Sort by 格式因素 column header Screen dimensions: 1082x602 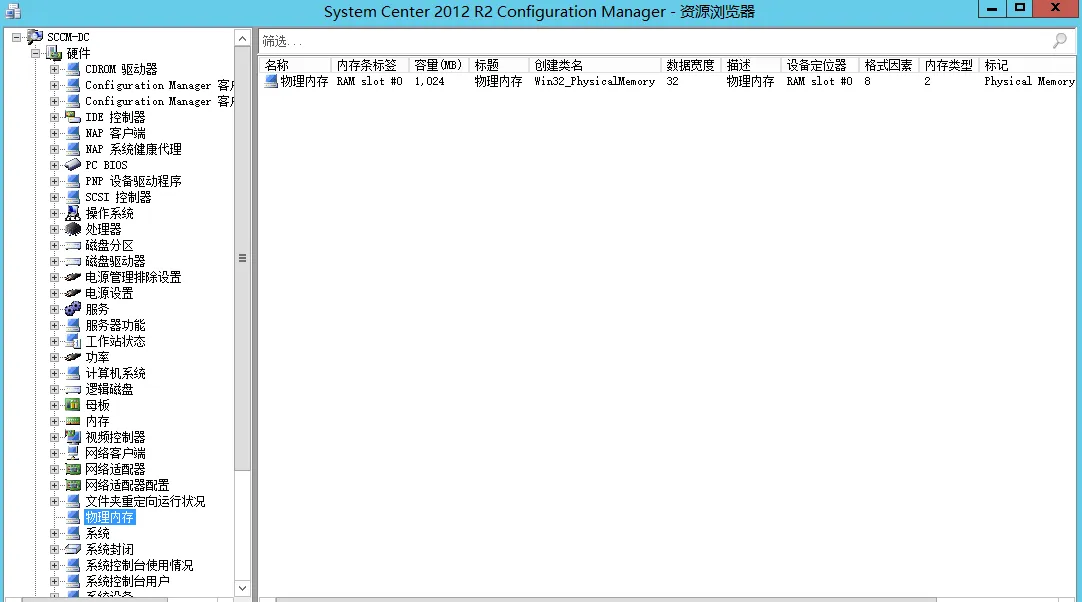(889, 65)
